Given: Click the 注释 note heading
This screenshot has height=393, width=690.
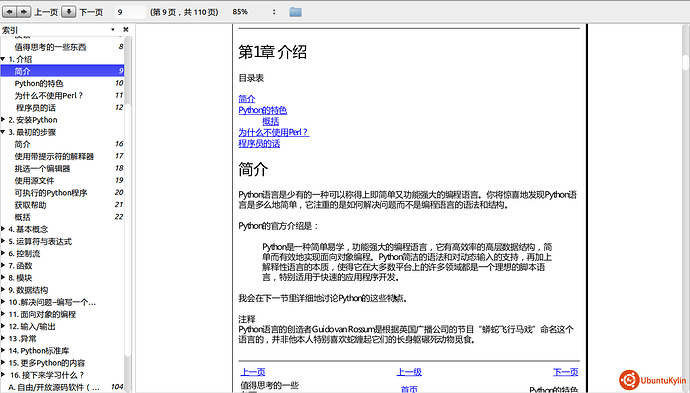Looking at the screenshot, I should (247, 319).
